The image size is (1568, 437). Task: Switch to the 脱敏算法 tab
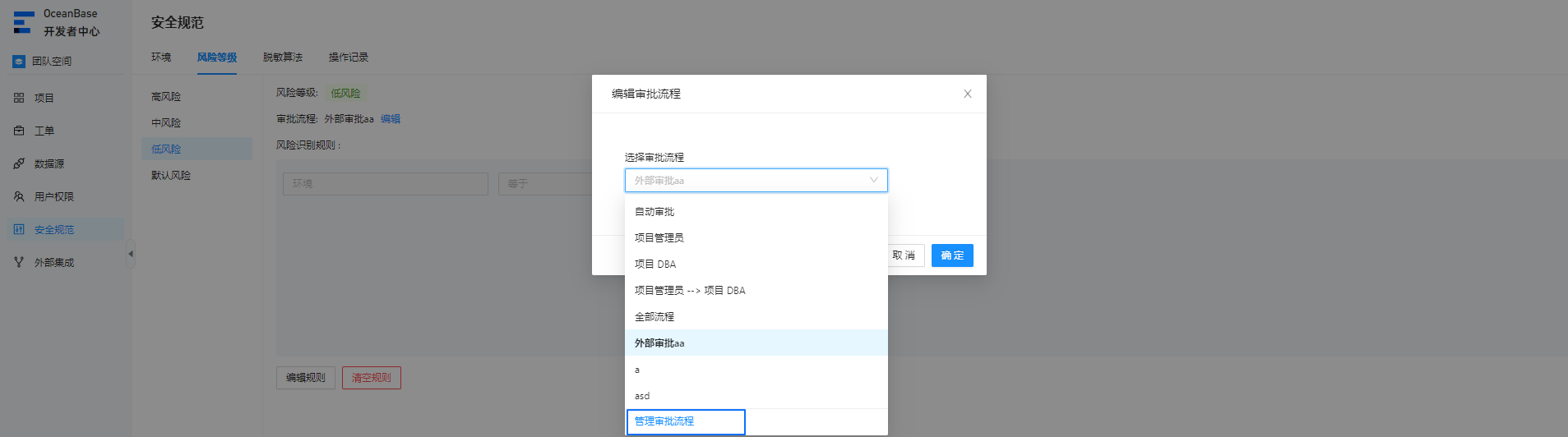pyautogui.click(x=283, y=57)
